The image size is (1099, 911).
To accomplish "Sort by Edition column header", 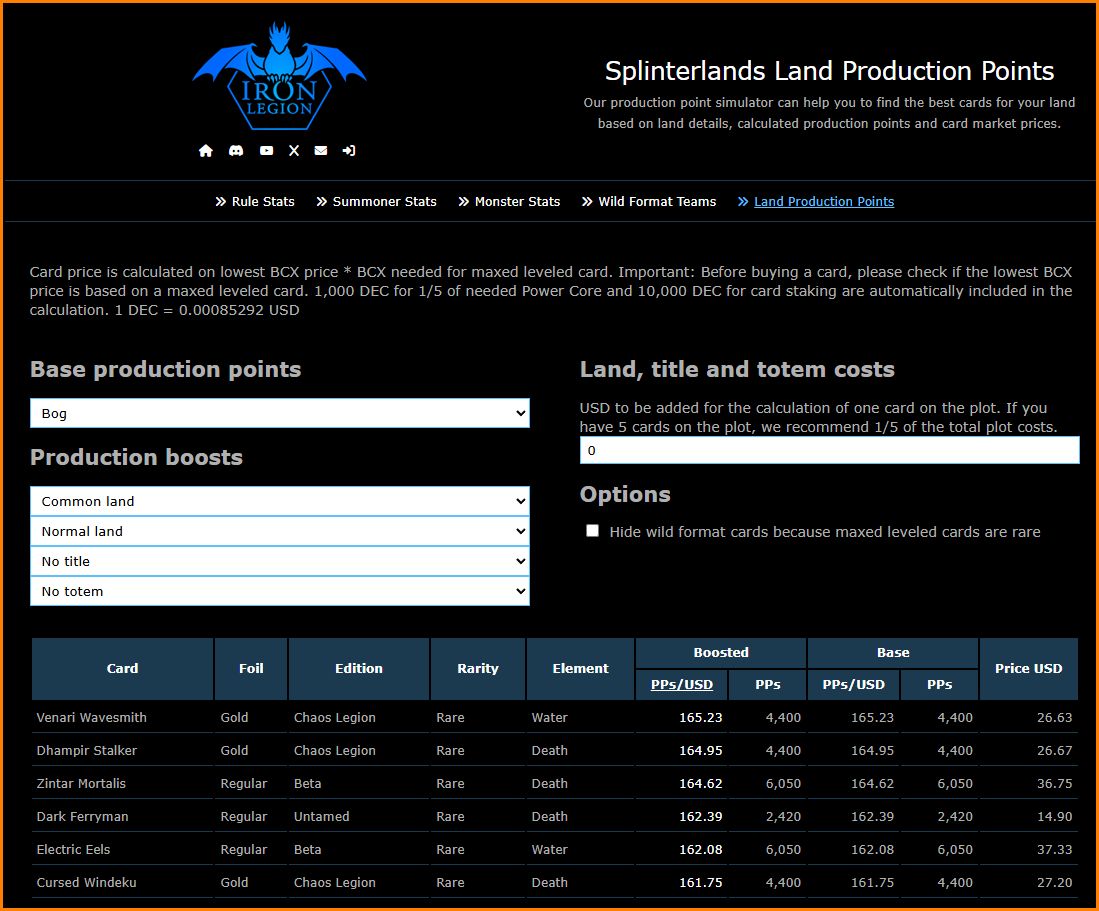I will [x=359, y=669].
